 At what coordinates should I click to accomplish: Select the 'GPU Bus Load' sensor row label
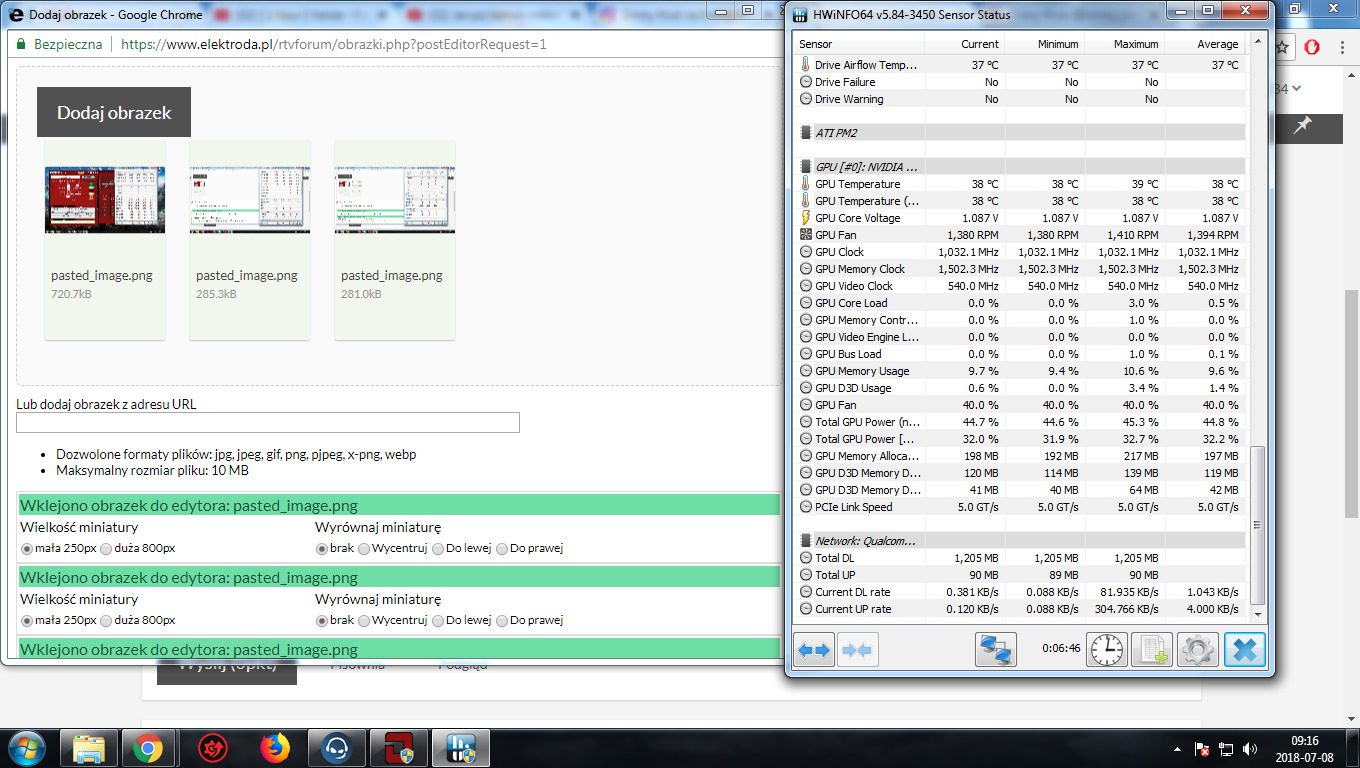point(848,354)
